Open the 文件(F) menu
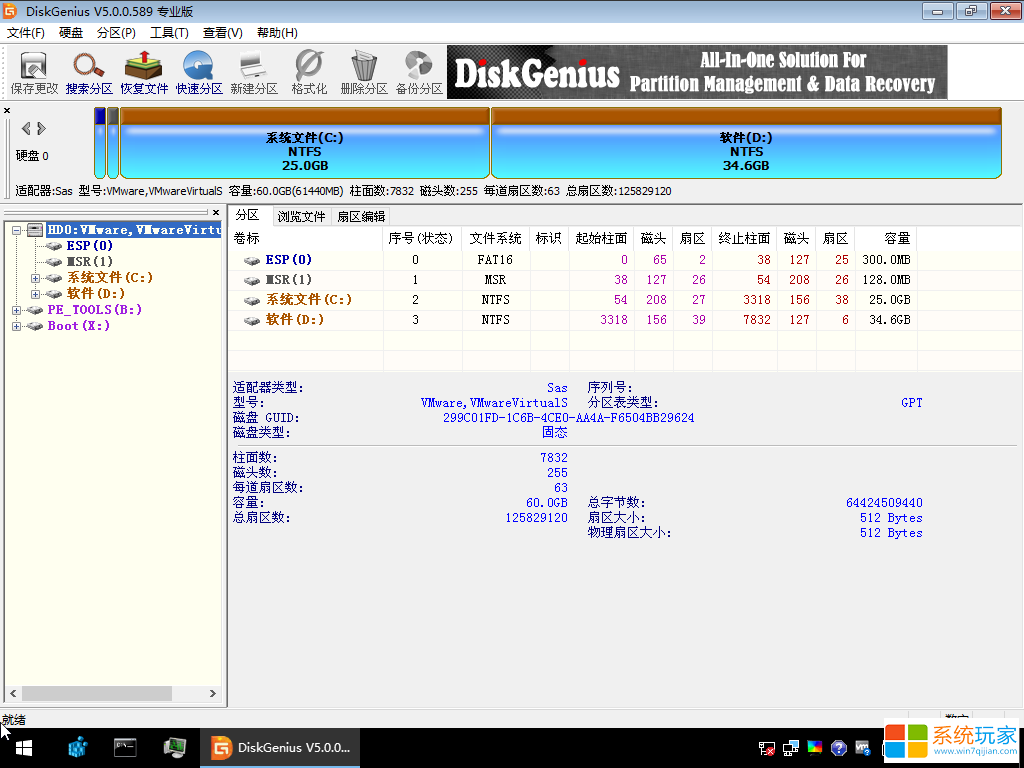This screenshot has width=1024, height=768. pyautogui.click(x=26, y=33)
